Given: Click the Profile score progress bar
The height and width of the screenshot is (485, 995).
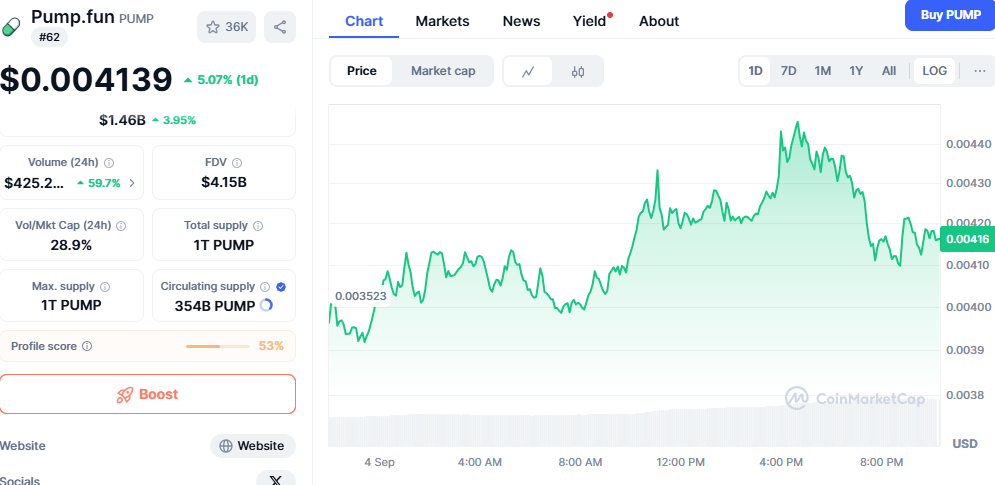Looking at the screenshot, I should coord(217,346).
